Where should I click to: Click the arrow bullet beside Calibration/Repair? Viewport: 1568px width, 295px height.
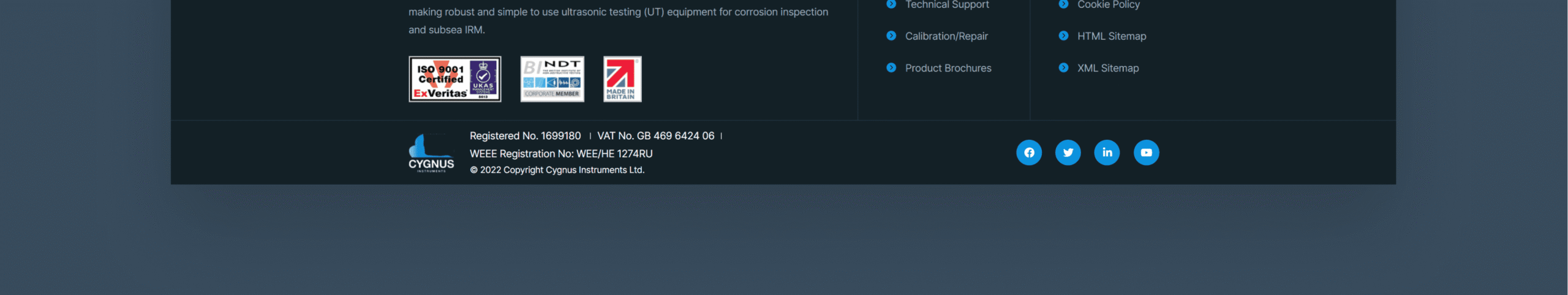click(x=891, y=36)
